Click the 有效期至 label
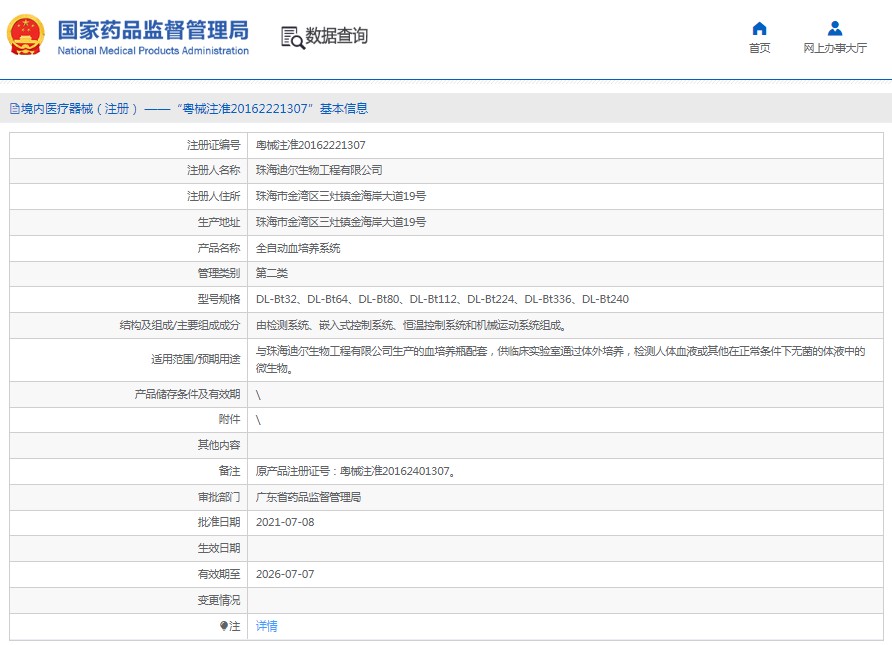This screenshot has width=892, height=645. pos(218,574)
